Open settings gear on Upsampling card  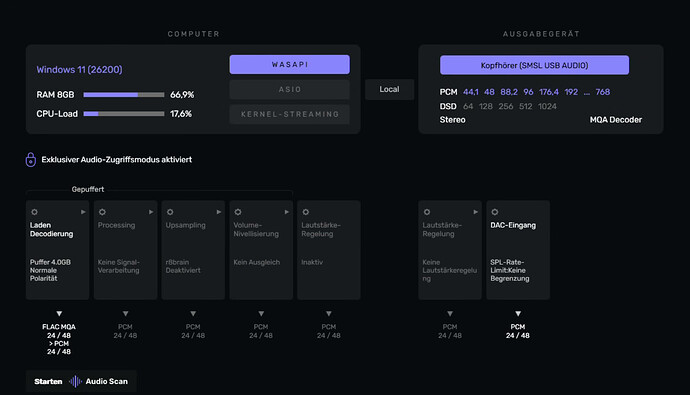tap(170, 212)
